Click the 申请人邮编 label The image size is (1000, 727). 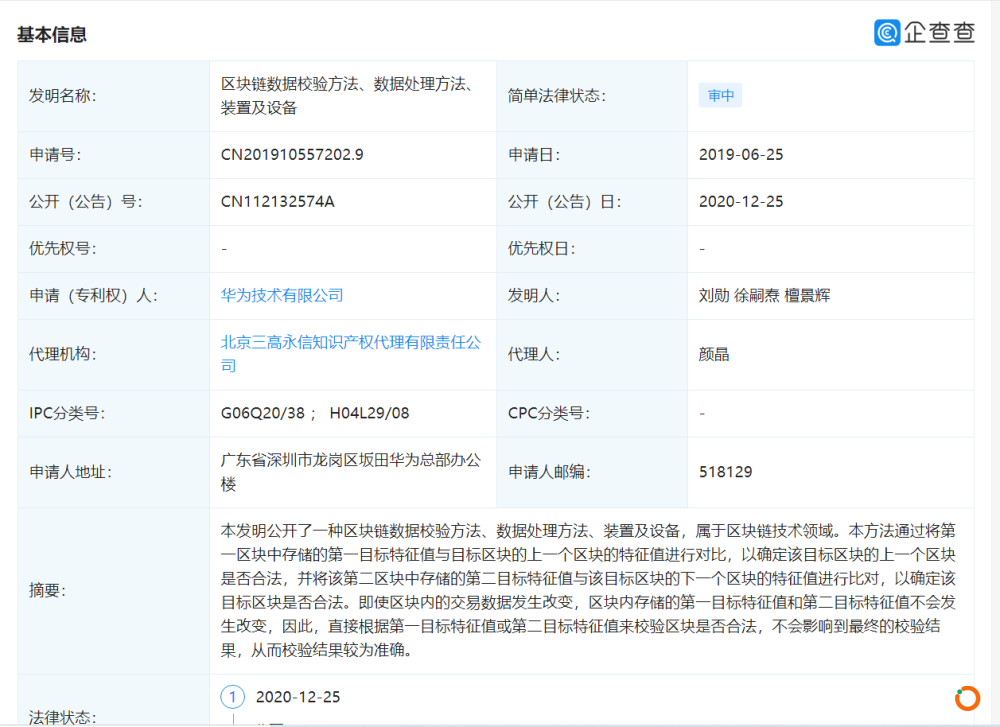point(549,473)
